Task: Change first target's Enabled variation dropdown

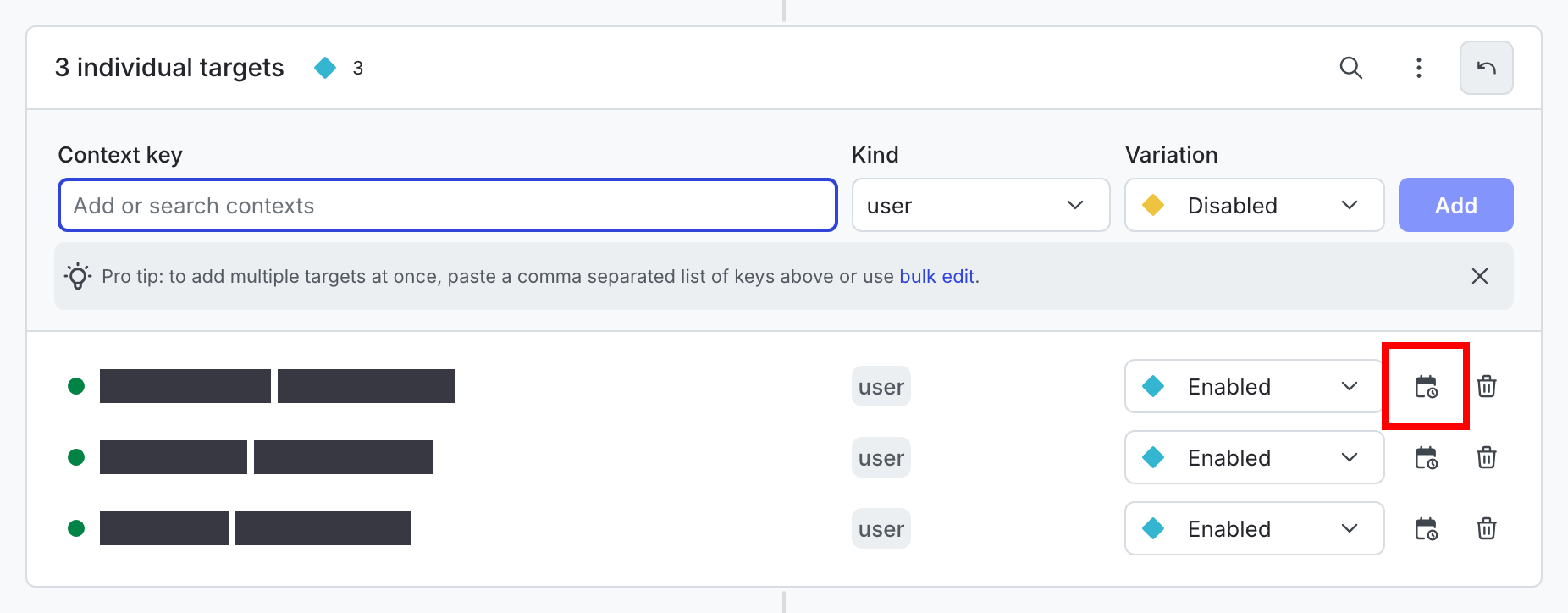Action: point(1253,387)
